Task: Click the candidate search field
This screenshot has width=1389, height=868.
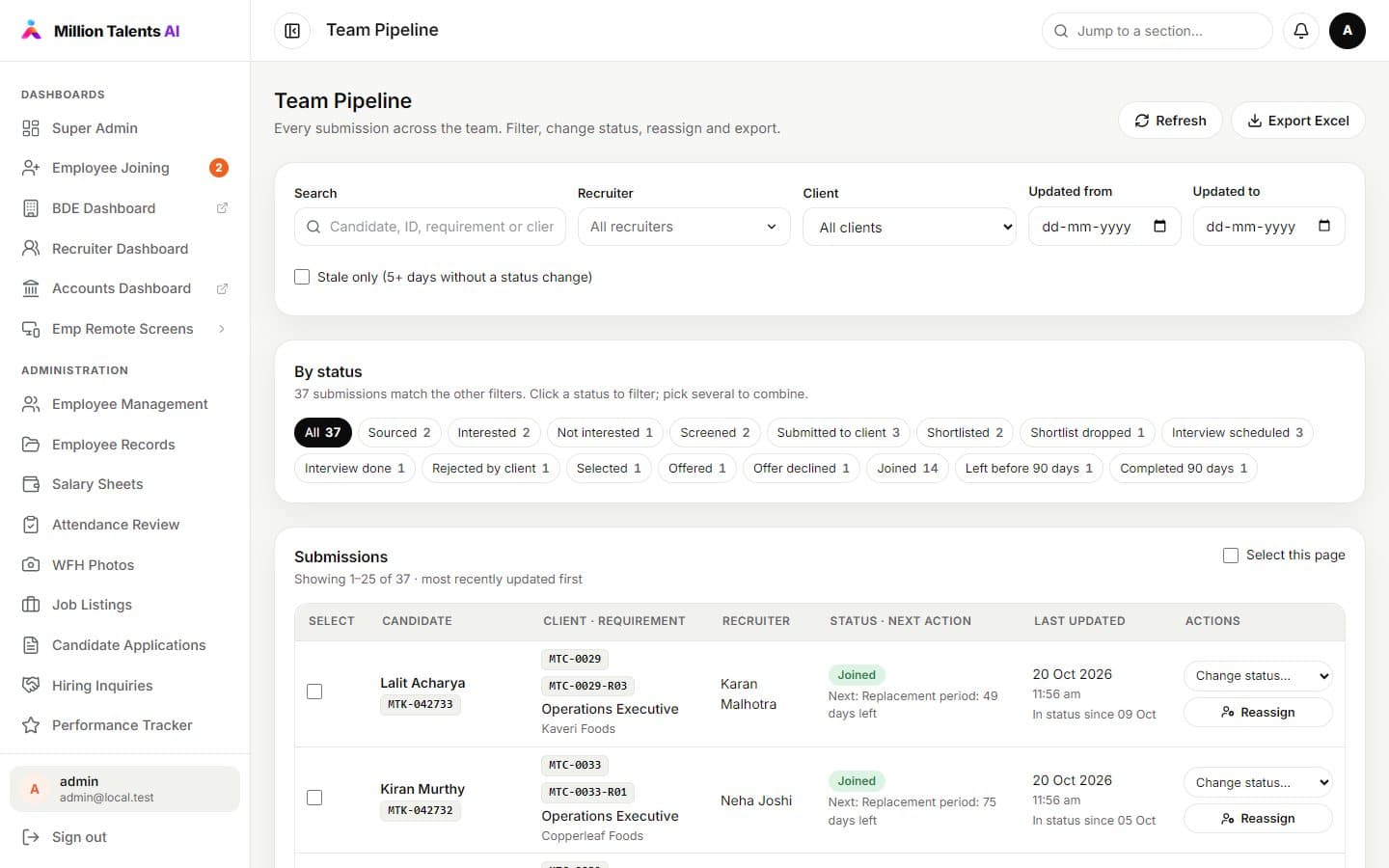Action: [x=430, y=227]
